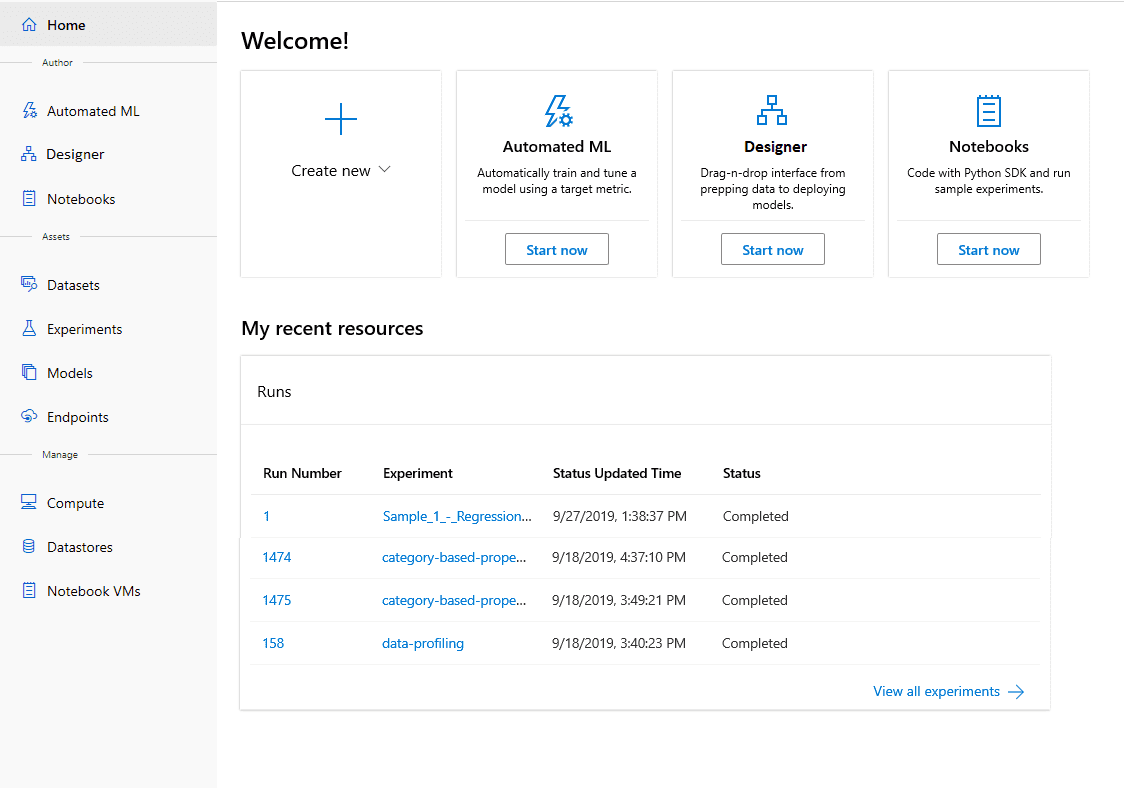The width and height of the screenshot is (1124, 788).
Task: Click the 9/18/2019, 4:37:10 PM timestamp
Action: click(619, 557)
